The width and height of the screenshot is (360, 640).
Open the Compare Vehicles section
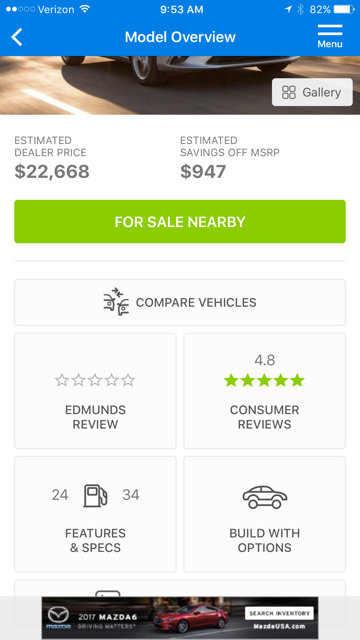(x=180, y=302)
